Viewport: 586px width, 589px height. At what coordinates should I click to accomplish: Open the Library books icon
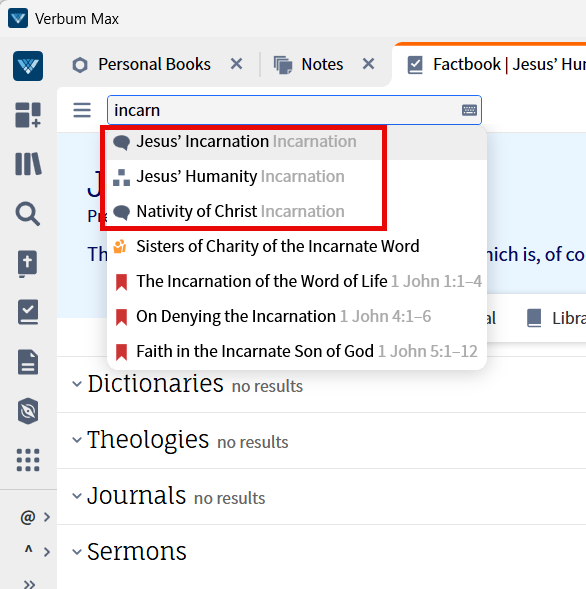28,164
